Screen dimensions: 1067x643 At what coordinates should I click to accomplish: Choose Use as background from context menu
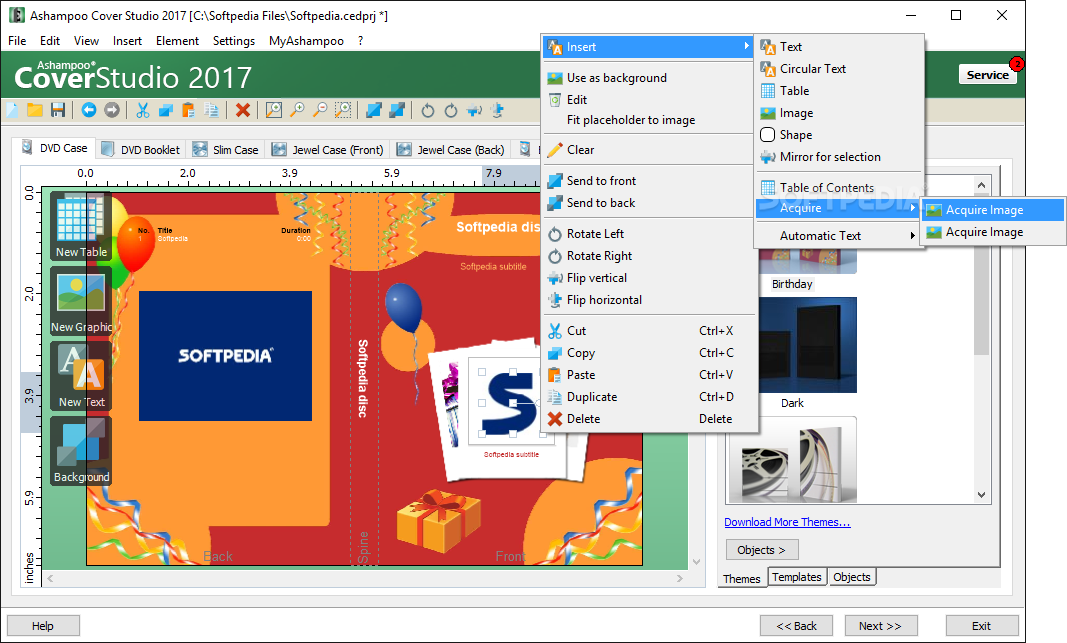(650, 78)
